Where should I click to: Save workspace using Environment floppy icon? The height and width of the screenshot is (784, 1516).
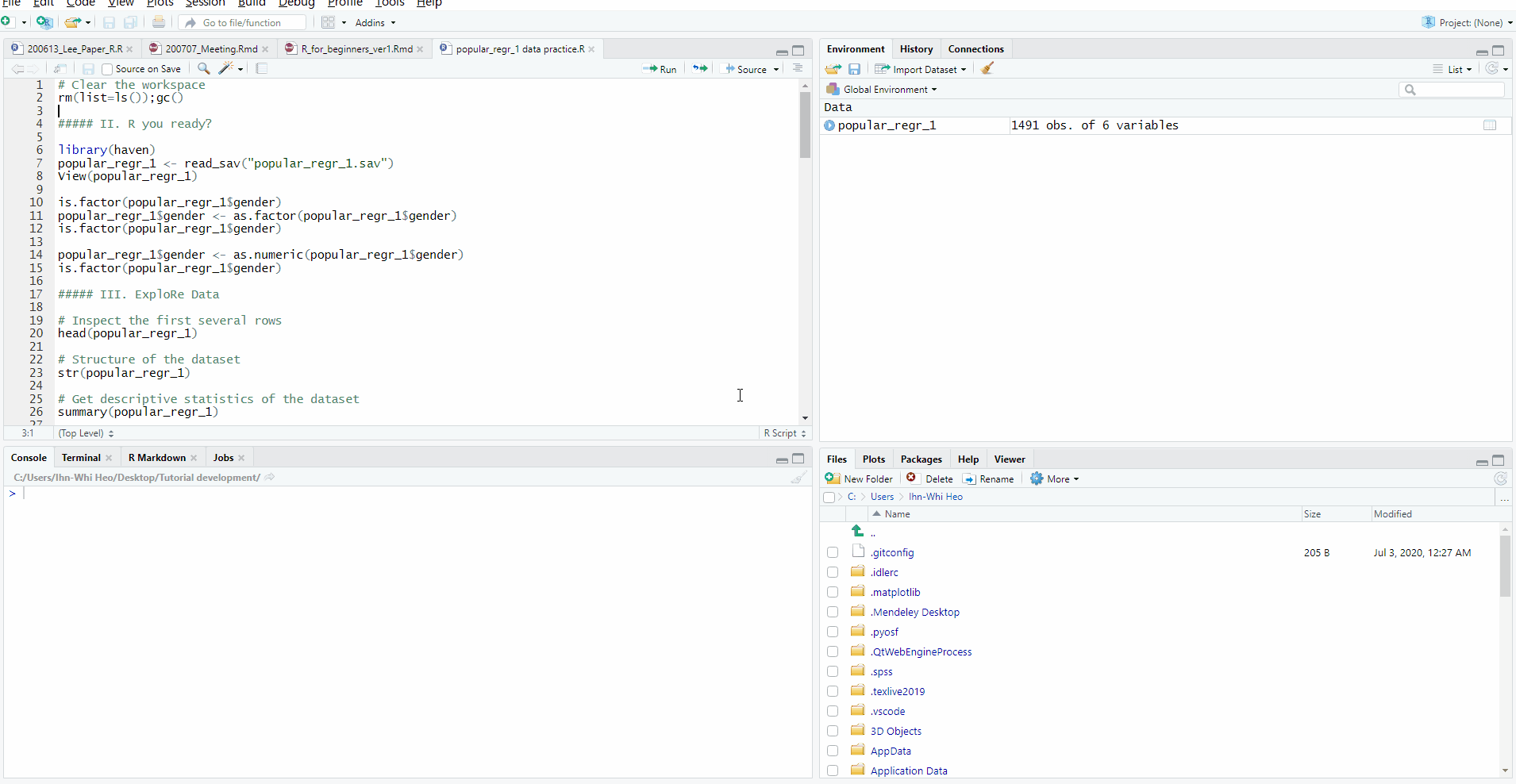(855, 69)
